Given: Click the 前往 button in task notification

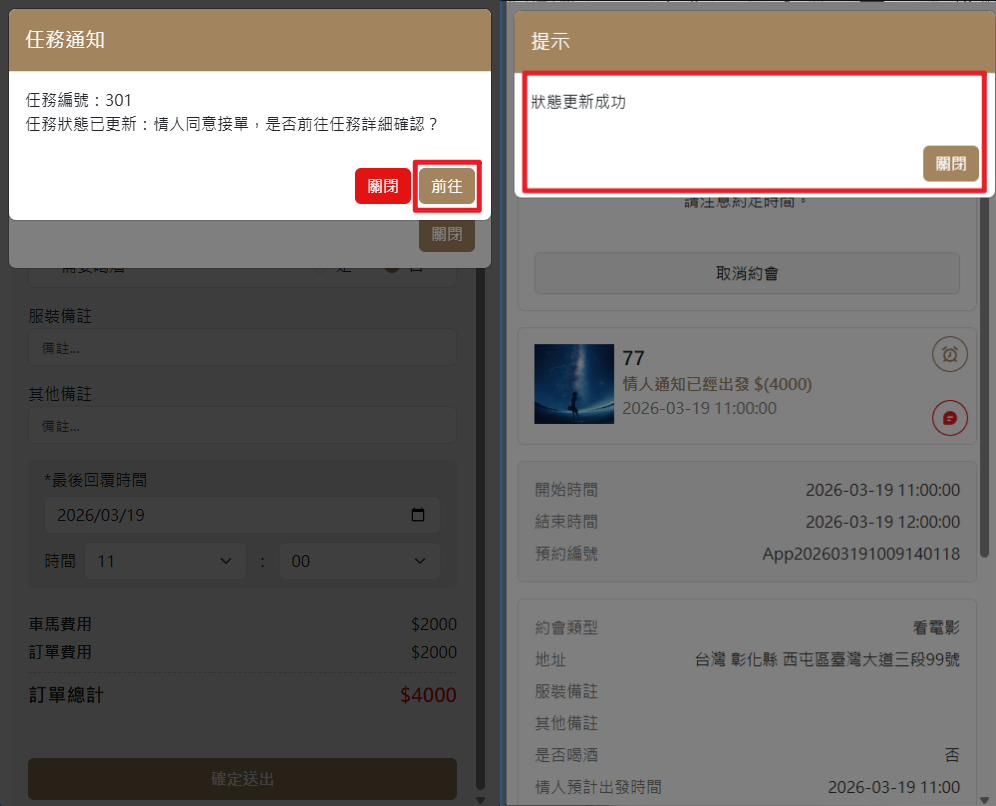Looking at the screenshot, I should (x=447, y=186).
